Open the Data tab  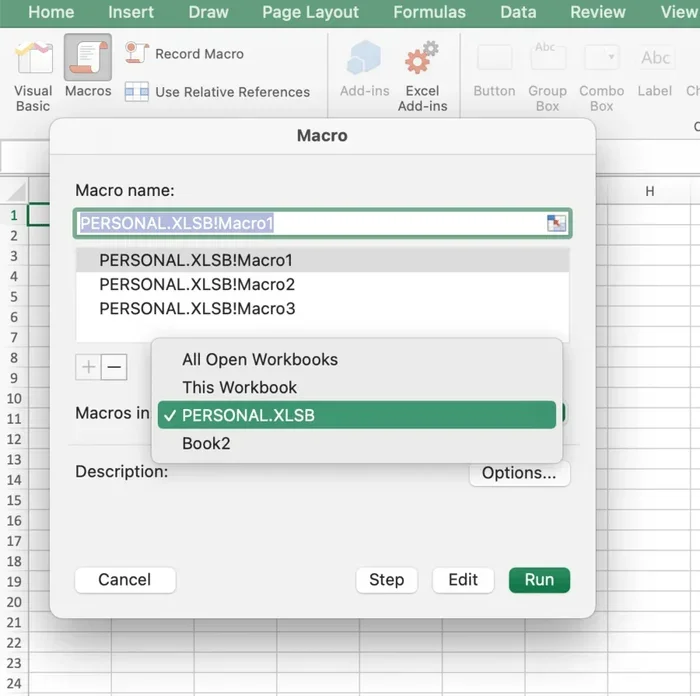(x=518, y=12)
